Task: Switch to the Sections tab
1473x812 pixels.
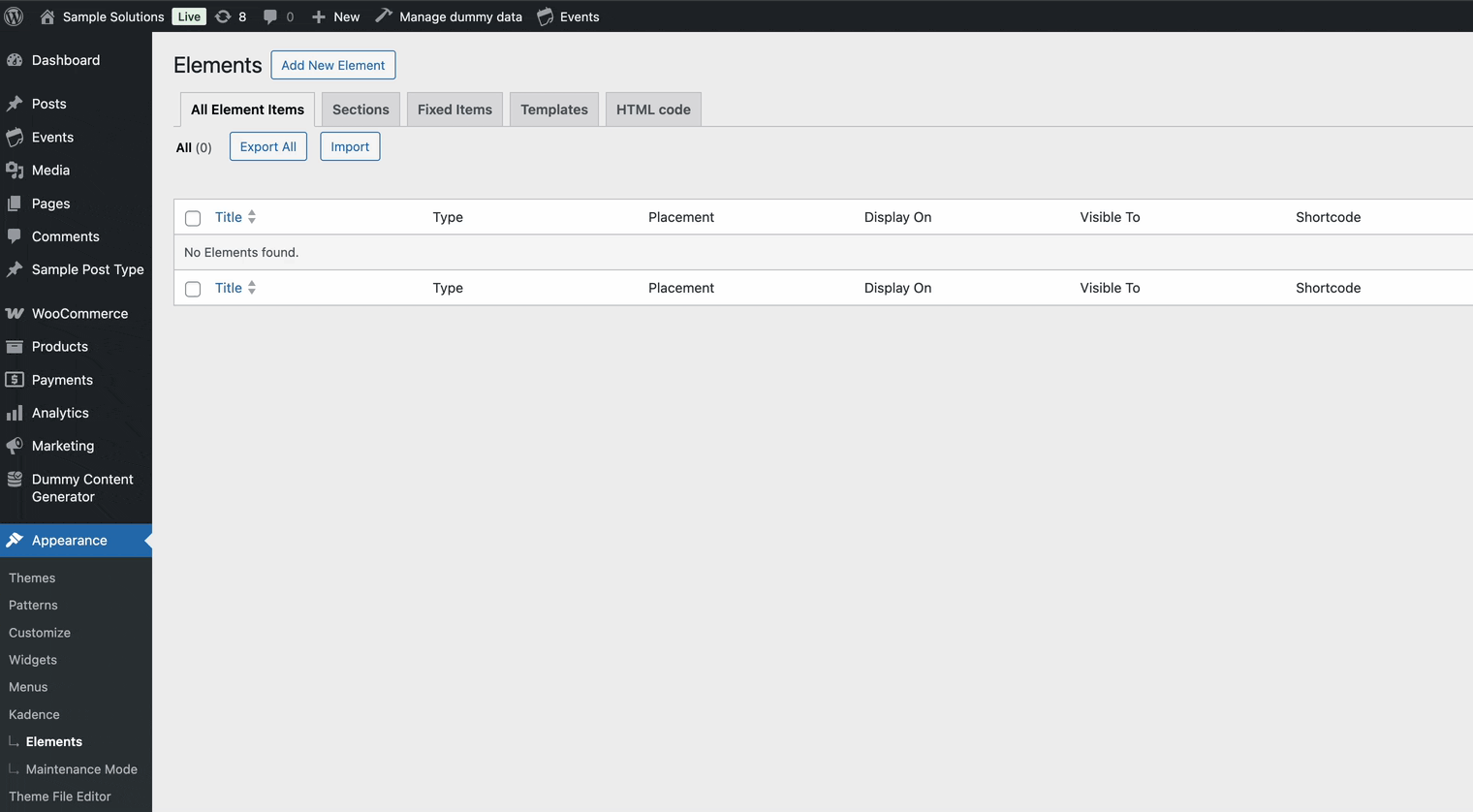Action: click(x=360, y=109)
